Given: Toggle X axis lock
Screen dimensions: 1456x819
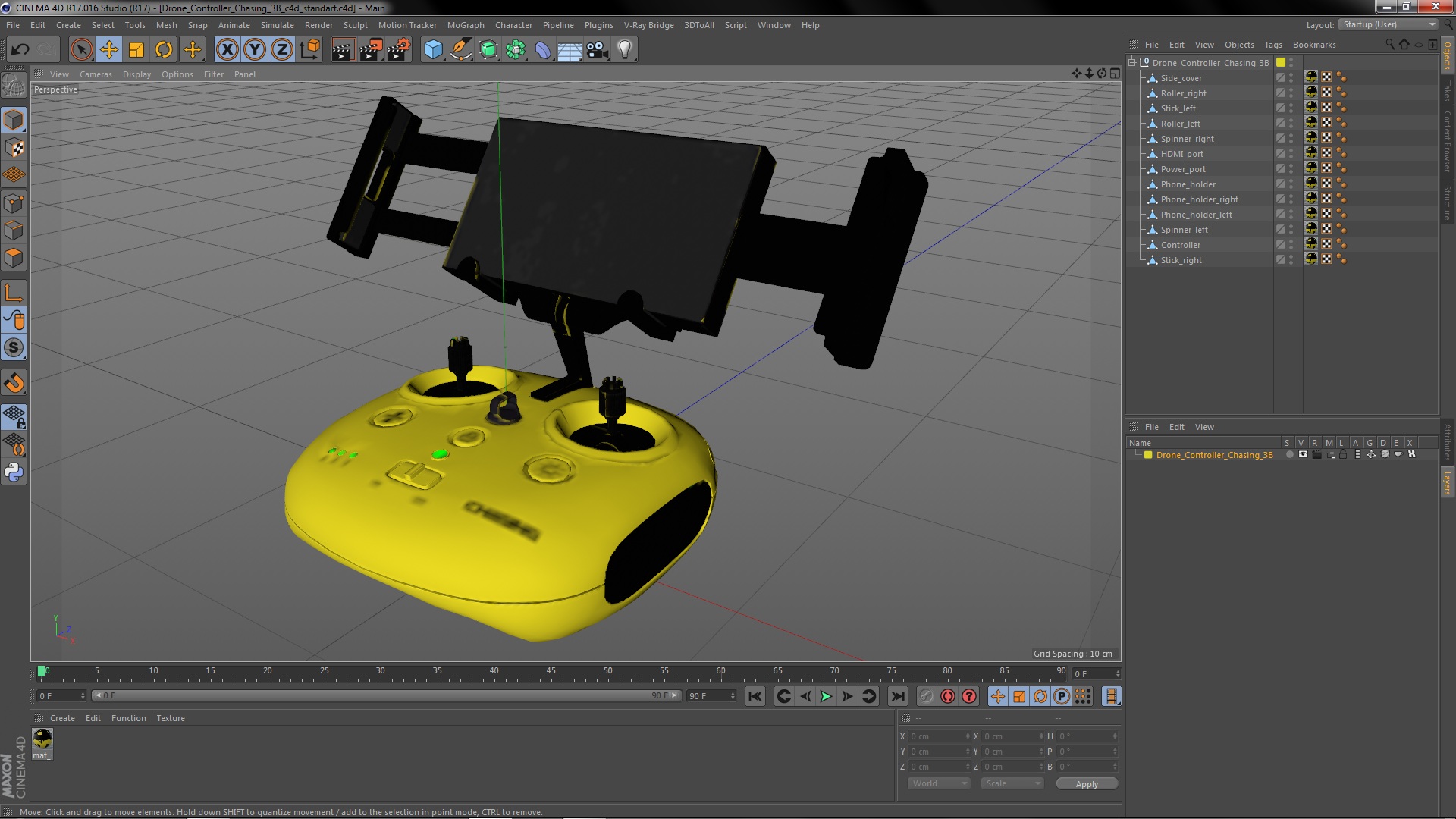Looking at the screenshot, I should [x=227, y=50].
